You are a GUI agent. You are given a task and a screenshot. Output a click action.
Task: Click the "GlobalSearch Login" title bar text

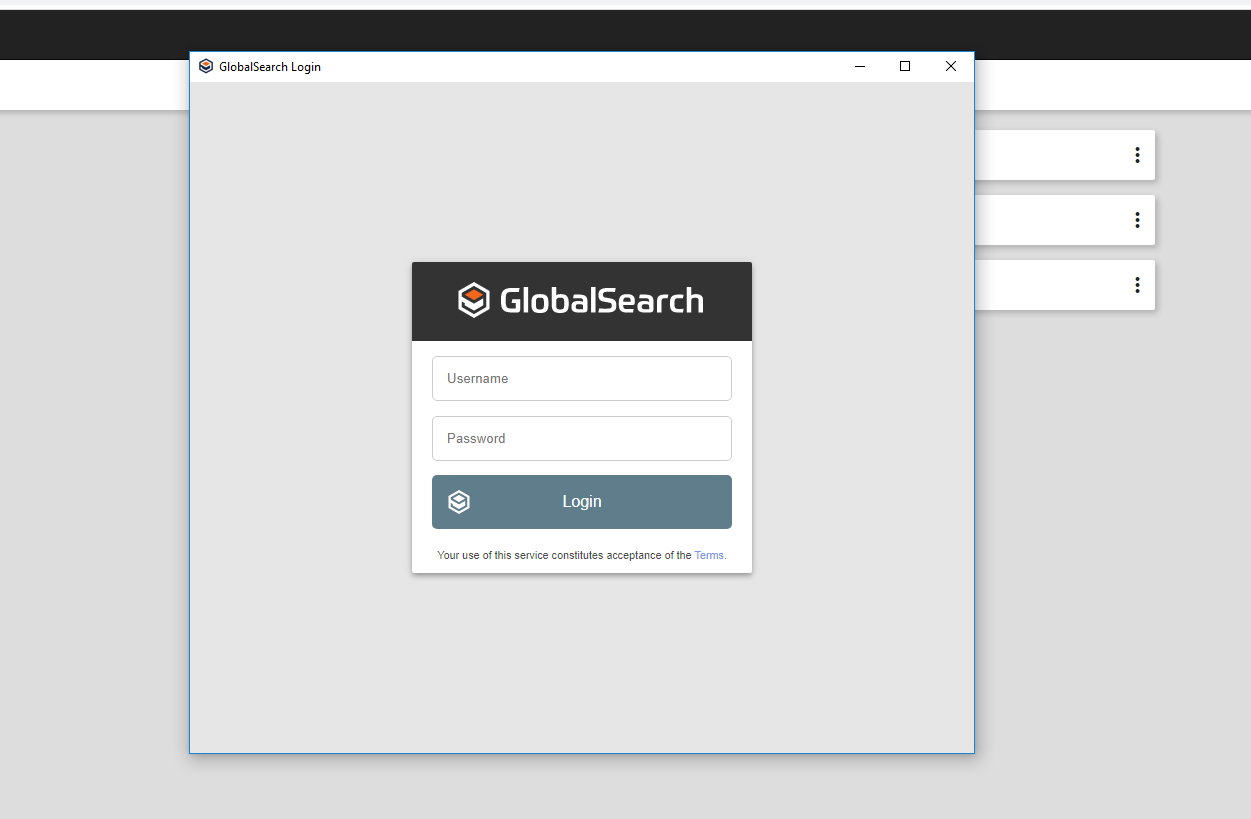(x=270, y=67)
